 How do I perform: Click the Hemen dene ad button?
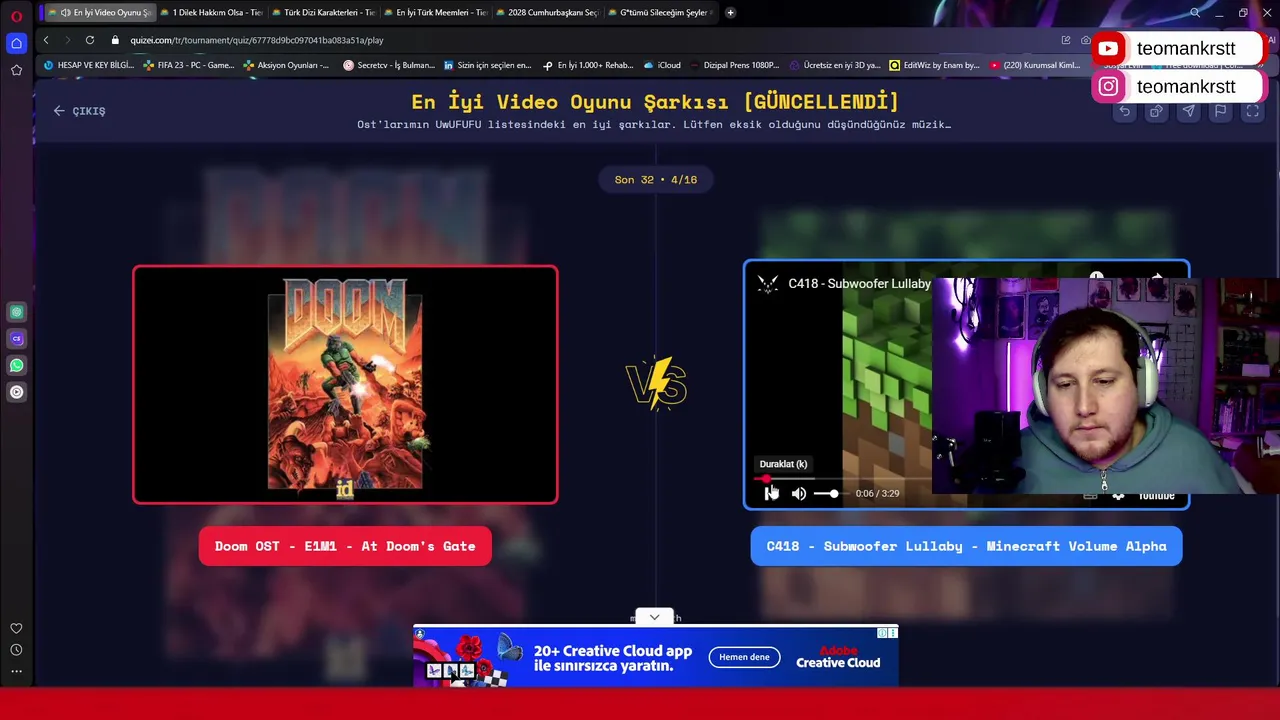(744, 657)
